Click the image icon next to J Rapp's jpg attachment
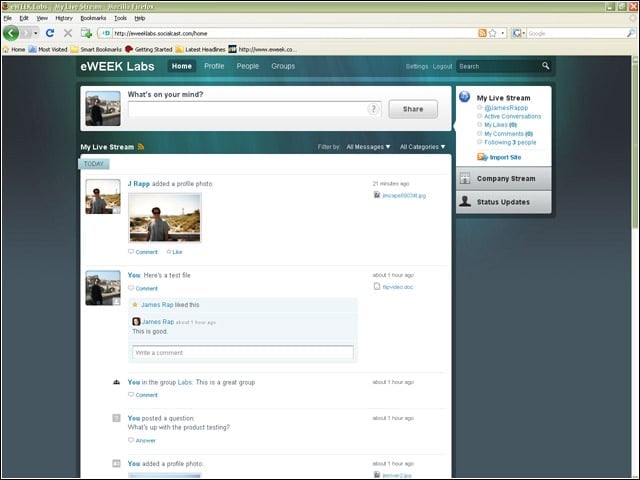 (x=377, y=195)
